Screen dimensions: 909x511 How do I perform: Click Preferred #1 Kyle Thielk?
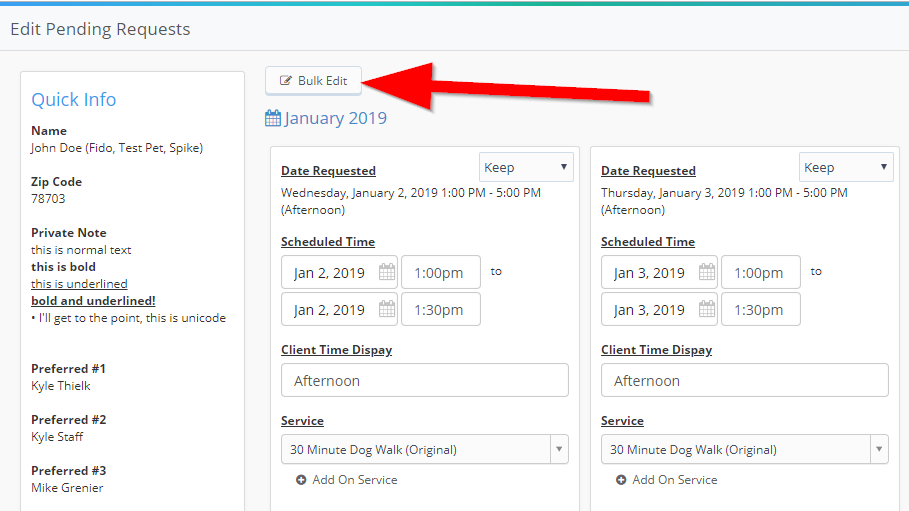[61, 386]
